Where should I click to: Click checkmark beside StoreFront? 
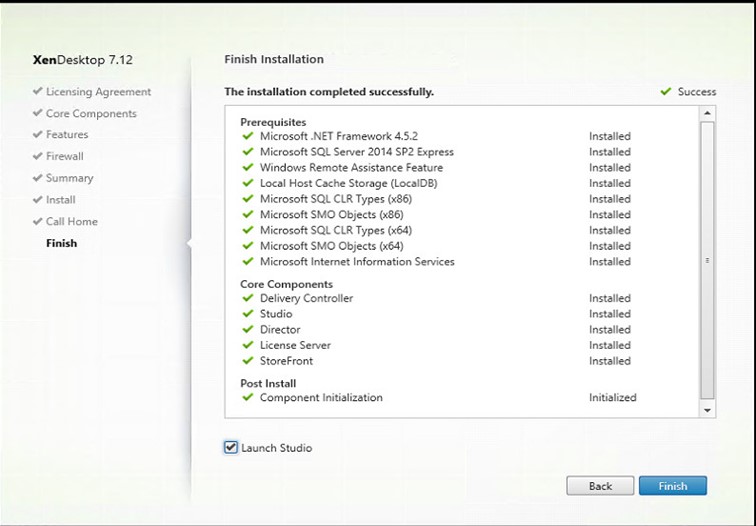(x=248, y=361)
